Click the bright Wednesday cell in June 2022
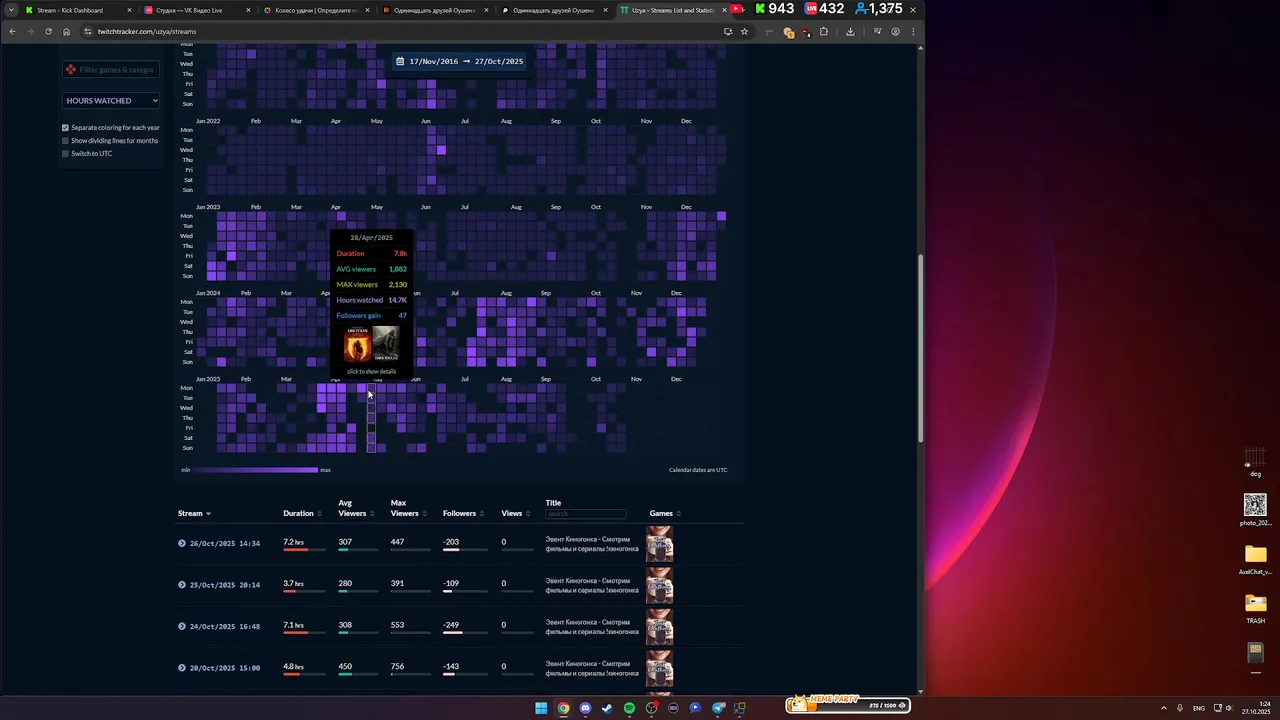The height and width of the screenshot is (720, 1280). pyautogui.click(x=441, y=150)
